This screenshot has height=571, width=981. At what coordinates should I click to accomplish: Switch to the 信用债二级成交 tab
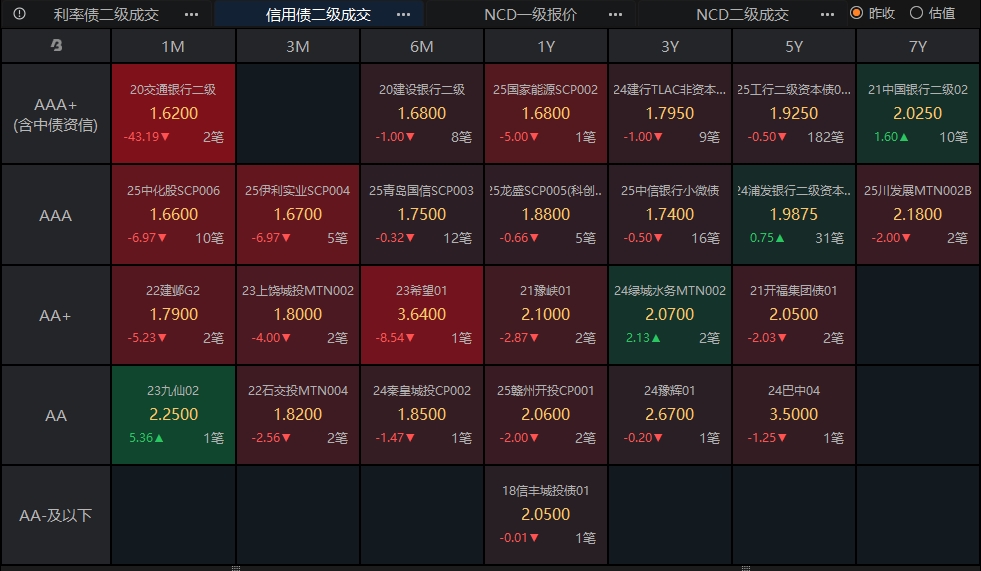click(x=318, y=14)
